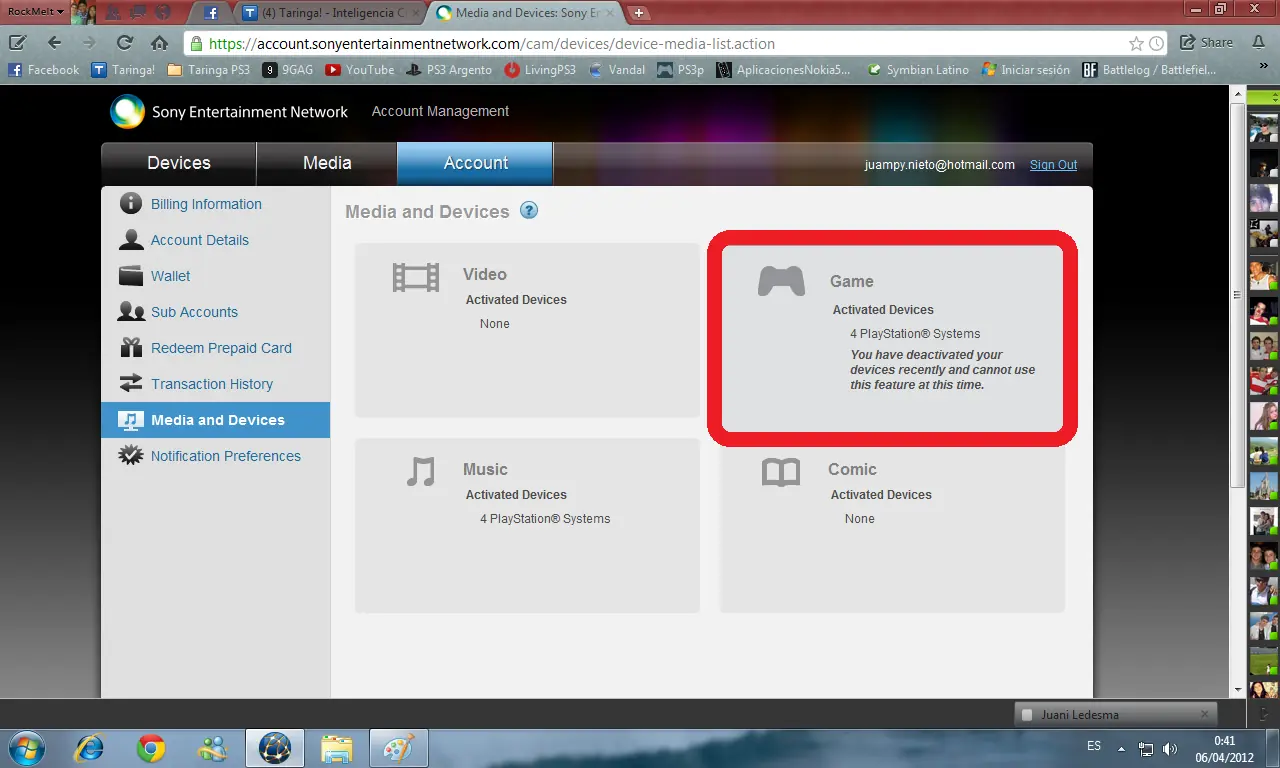The height and width of the screenshot is (768, 1280).
Task: Switch to the Facebook browser tab
Action: click(211, 13)
